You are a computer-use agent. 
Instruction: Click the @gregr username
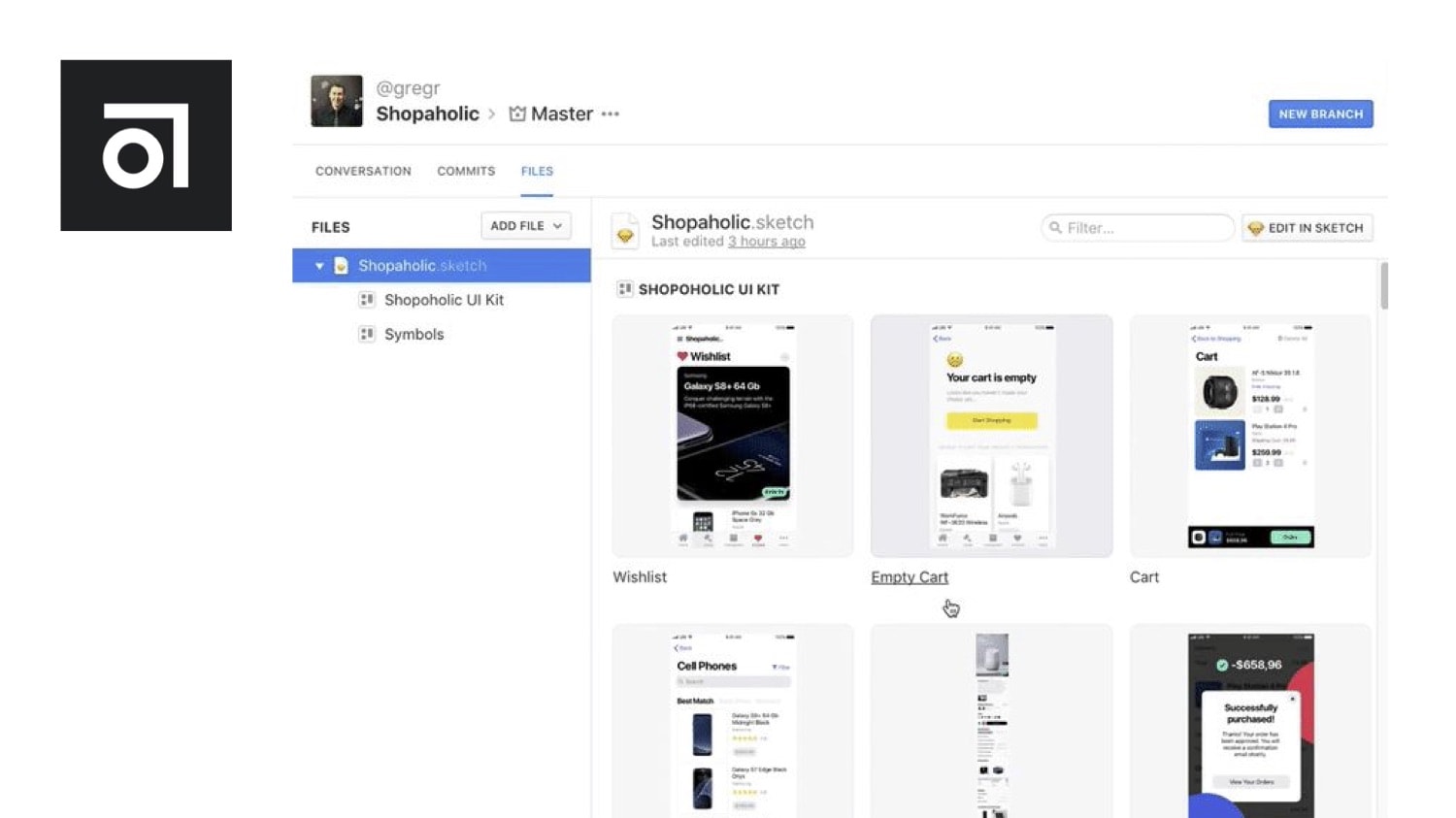[x=408, y=88]
